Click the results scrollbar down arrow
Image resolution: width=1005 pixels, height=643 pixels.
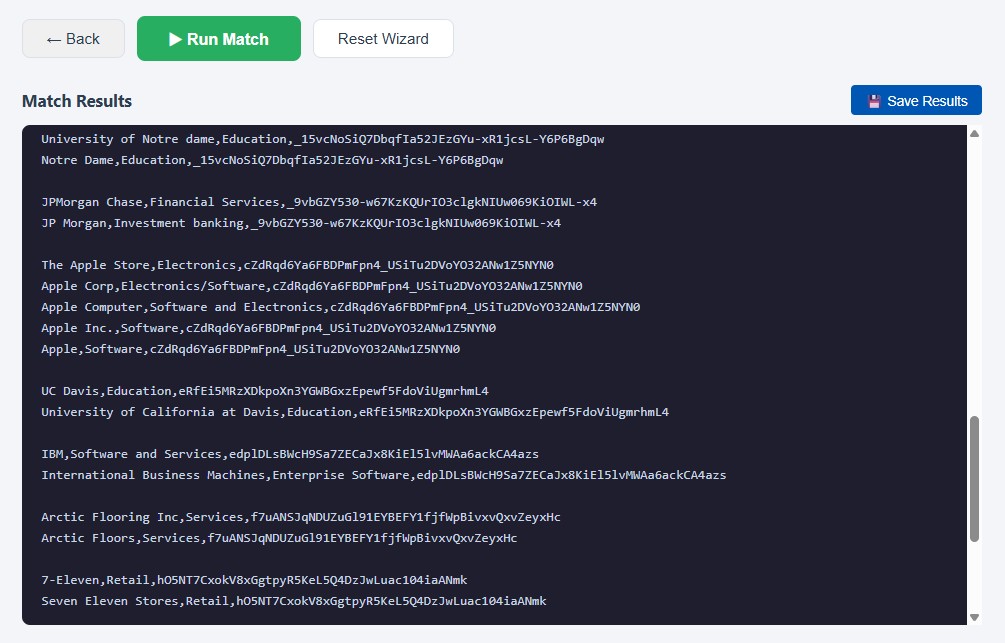[x=974, y=617]
